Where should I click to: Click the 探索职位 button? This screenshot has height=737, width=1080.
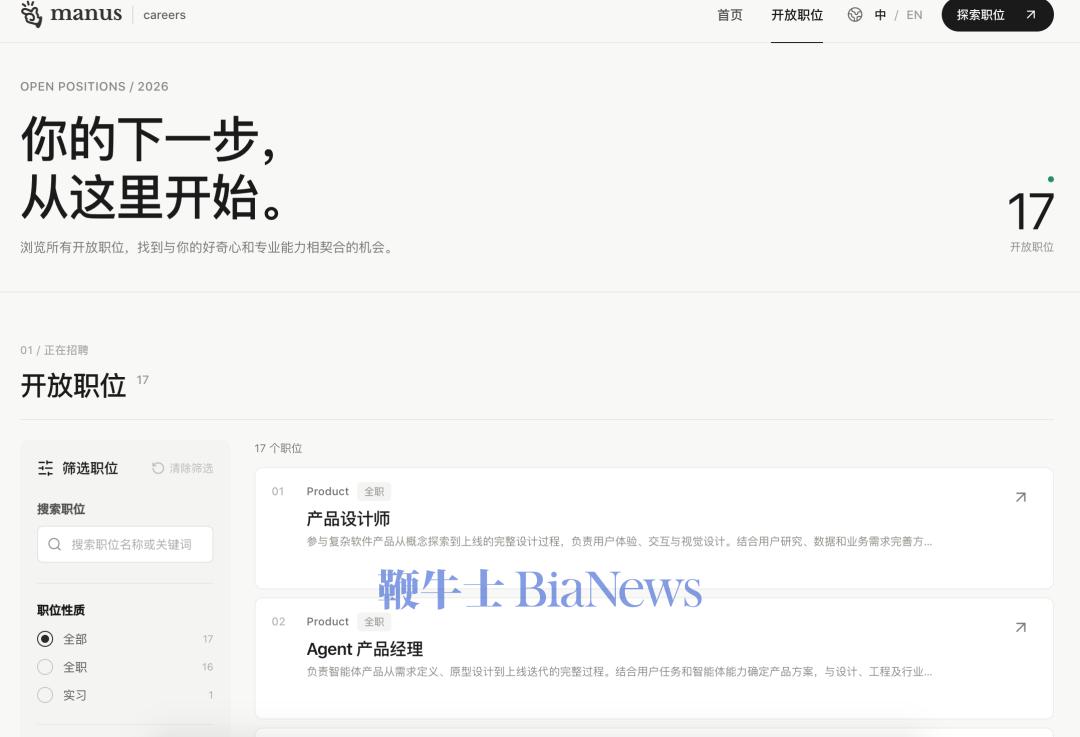click(997, 14)
